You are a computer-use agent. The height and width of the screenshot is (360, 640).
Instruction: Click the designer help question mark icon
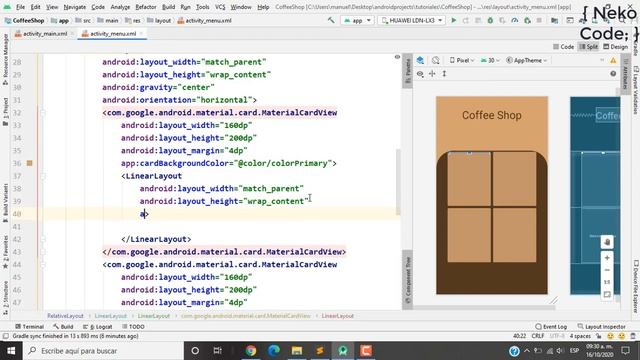click(x=613, y=74)
